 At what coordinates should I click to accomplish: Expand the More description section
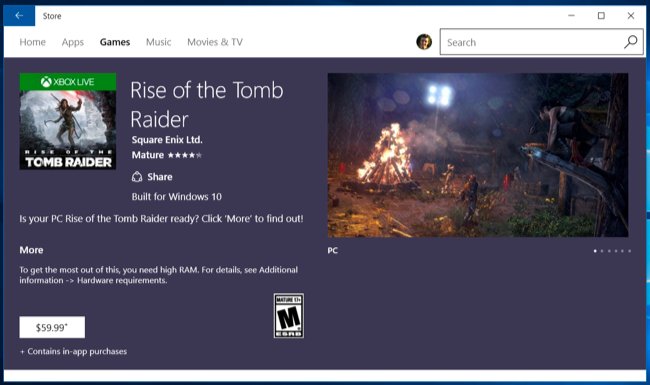coord(31,250)
